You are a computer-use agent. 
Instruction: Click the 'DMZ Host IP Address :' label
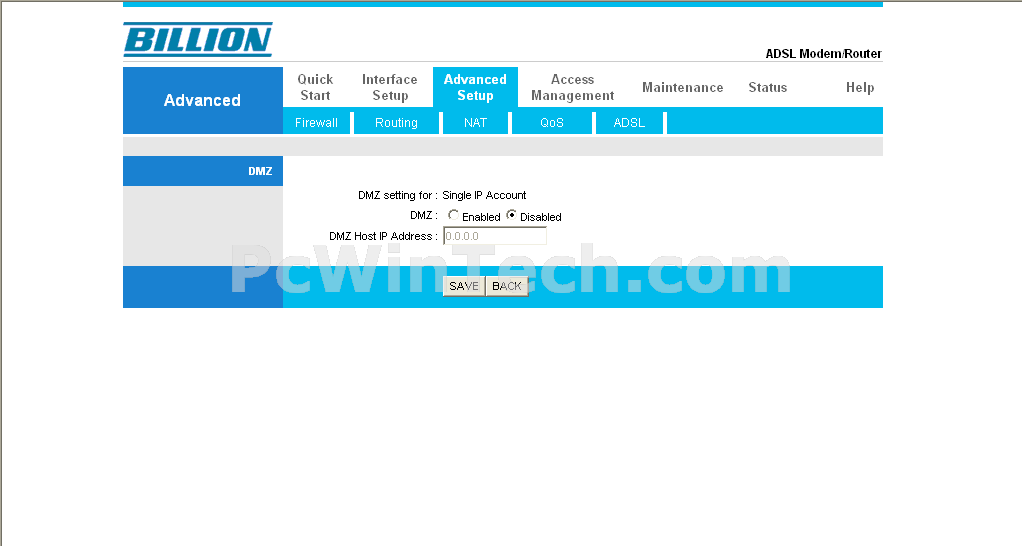coord(383,236)
